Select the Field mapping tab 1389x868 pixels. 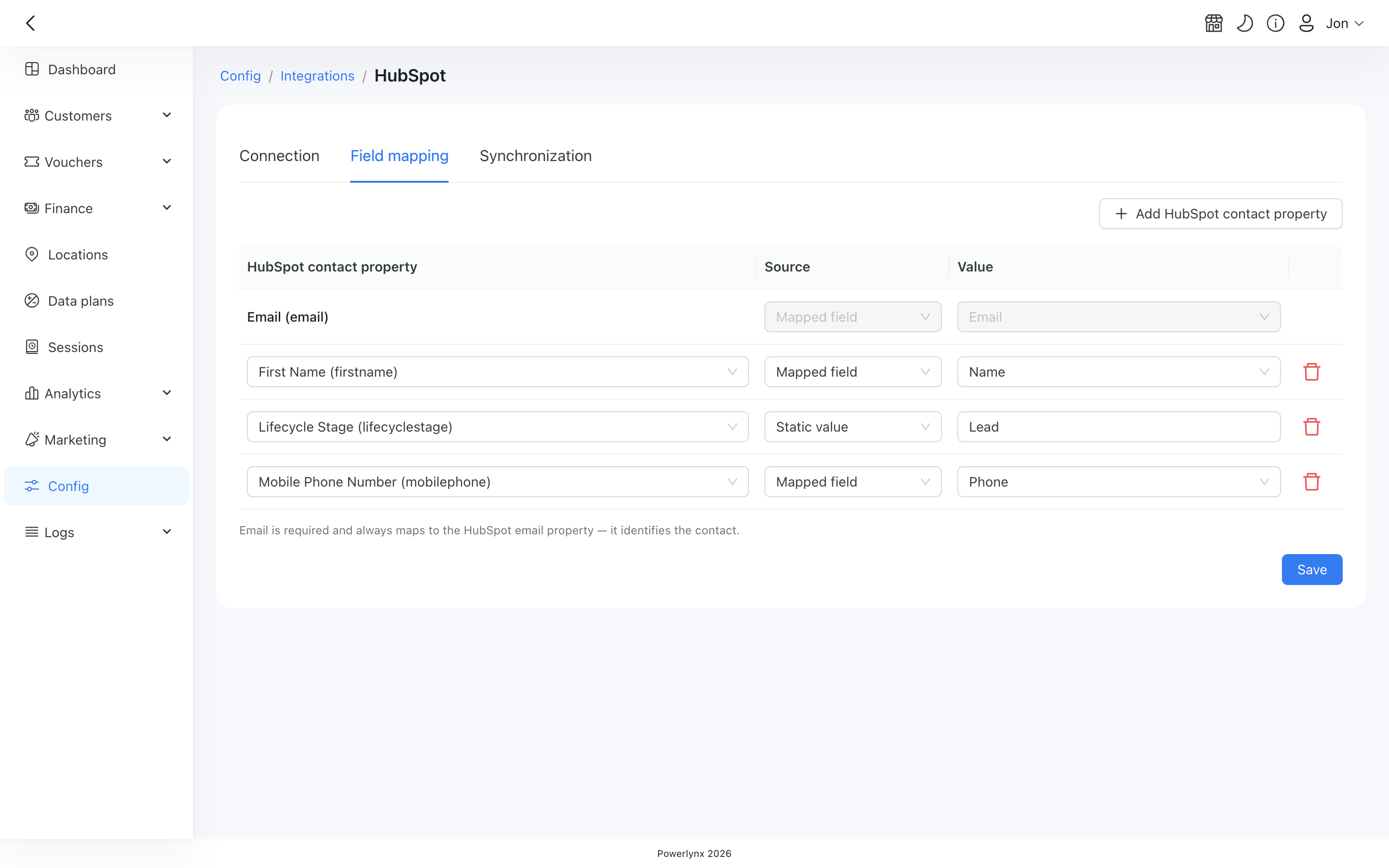[x=399, y=156]
